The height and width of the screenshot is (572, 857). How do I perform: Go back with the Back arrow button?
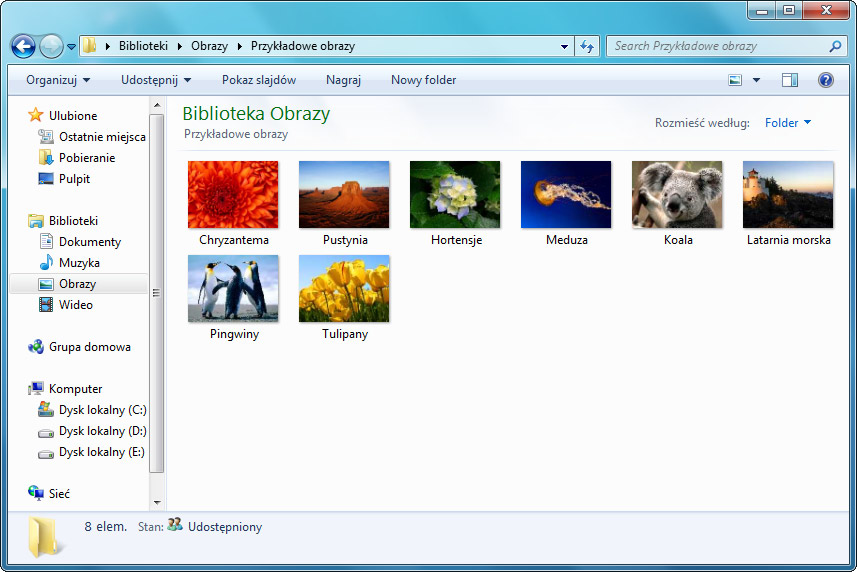tap(24, 46)
